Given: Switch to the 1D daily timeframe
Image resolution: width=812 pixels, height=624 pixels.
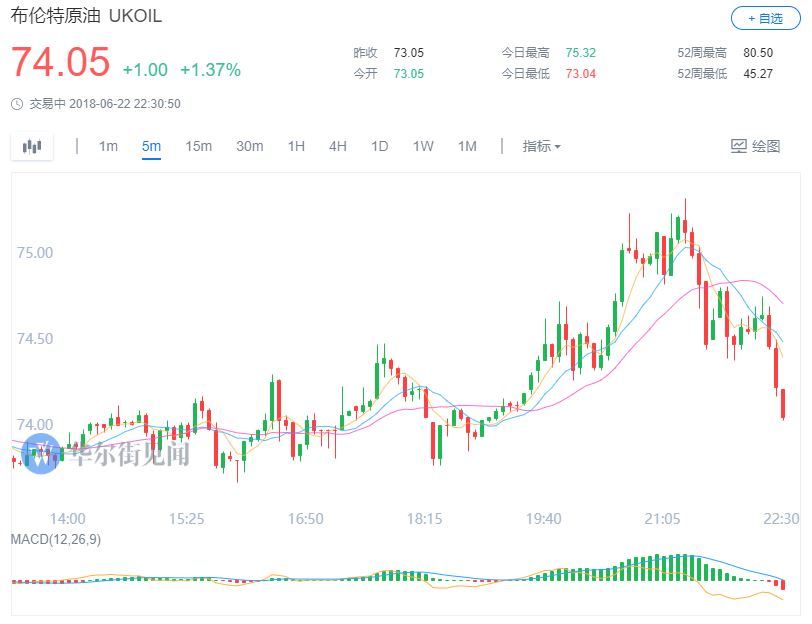Looking at the screenshot, I should pyautogui.click(x=379, y=145).
